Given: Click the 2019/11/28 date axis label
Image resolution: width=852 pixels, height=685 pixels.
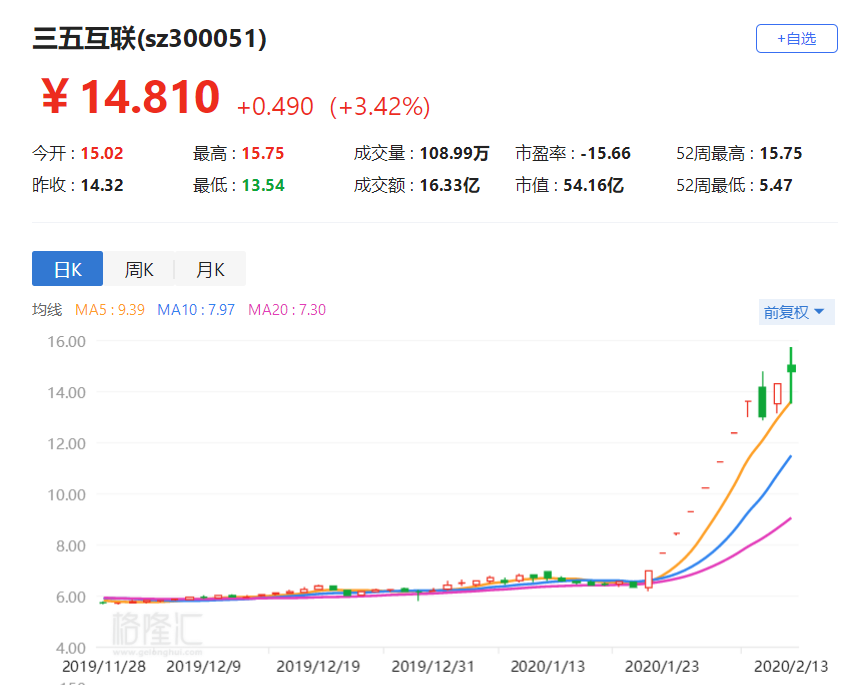Looking at the screenshot, I should coord(104,667).
